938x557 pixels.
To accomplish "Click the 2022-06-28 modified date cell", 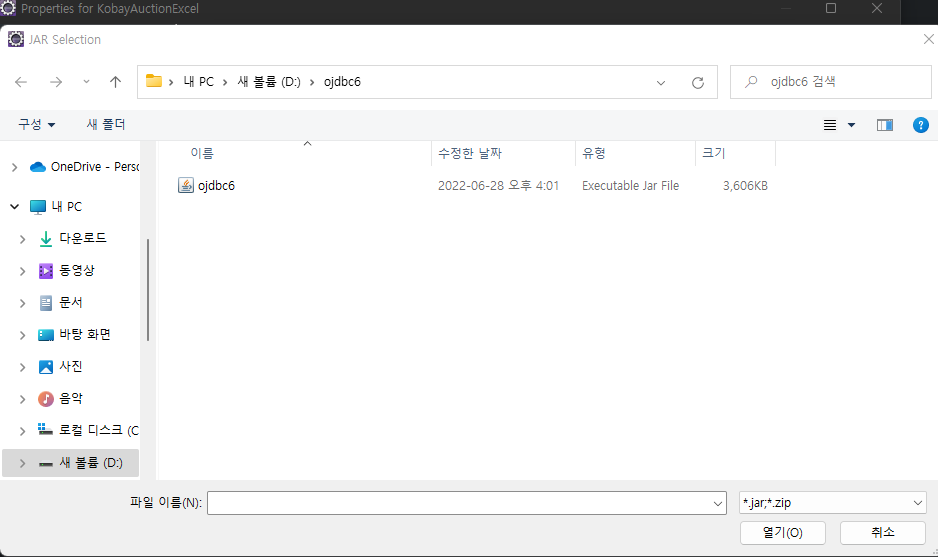I will (x=498, y=185).
